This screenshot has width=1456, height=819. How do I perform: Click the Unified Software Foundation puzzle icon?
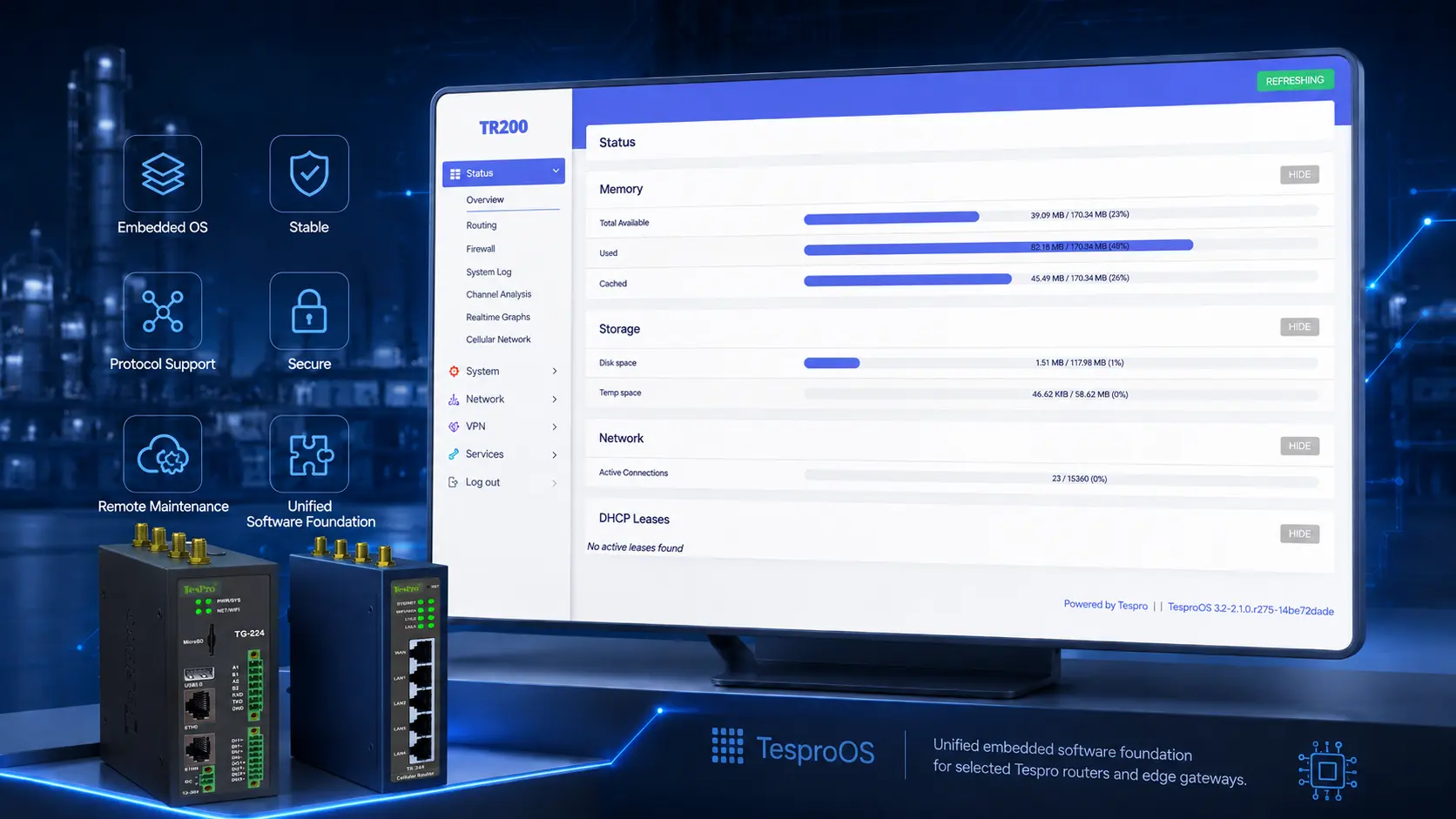(309, 453)
